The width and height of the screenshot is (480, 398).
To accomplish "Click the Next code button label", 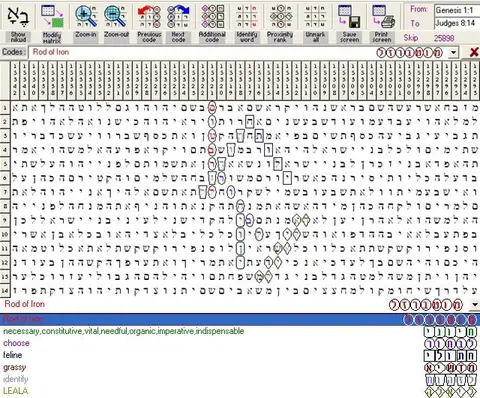I will [178, 37].
